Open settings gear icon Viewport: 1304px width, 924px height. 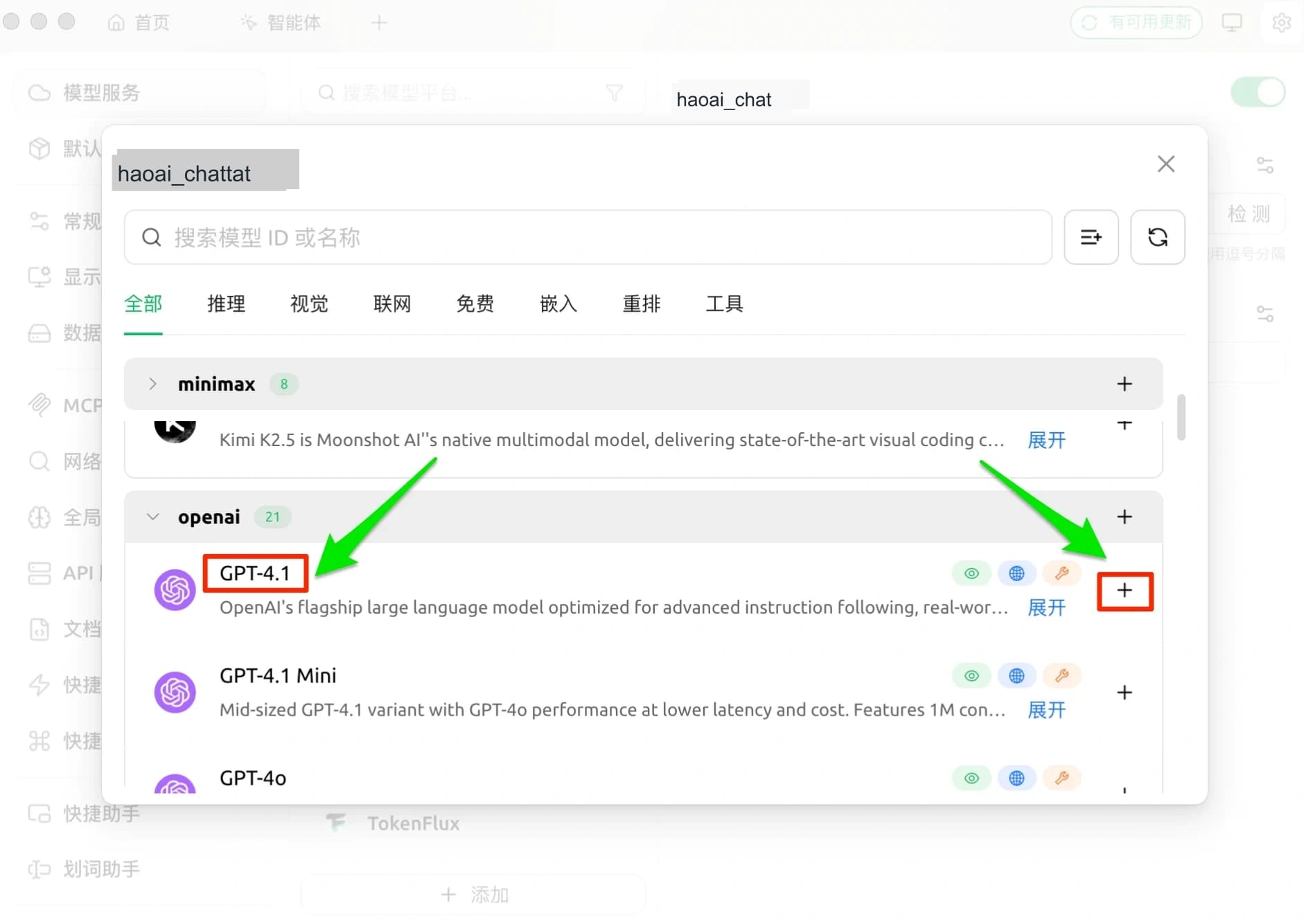[x=1282, y=23]
